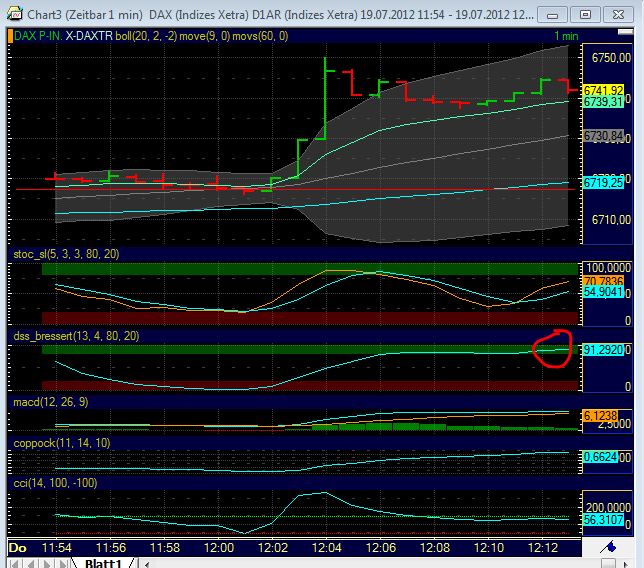
Task: Click the 12:00 time axis label
Action: point(219,547)
